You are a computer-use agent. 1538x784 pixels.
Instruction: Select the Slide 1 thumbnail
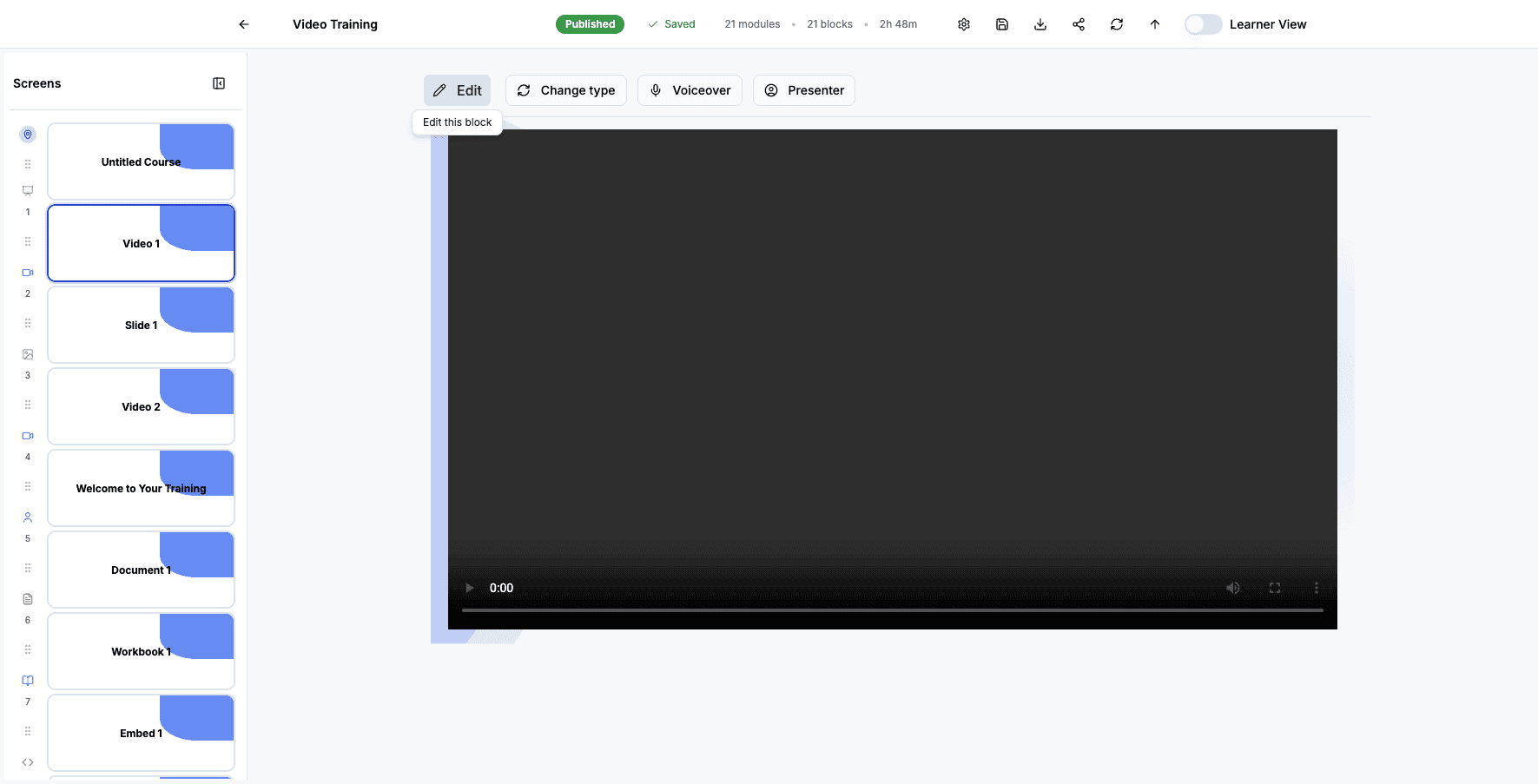pyautogui.click(x=141, y=325)
